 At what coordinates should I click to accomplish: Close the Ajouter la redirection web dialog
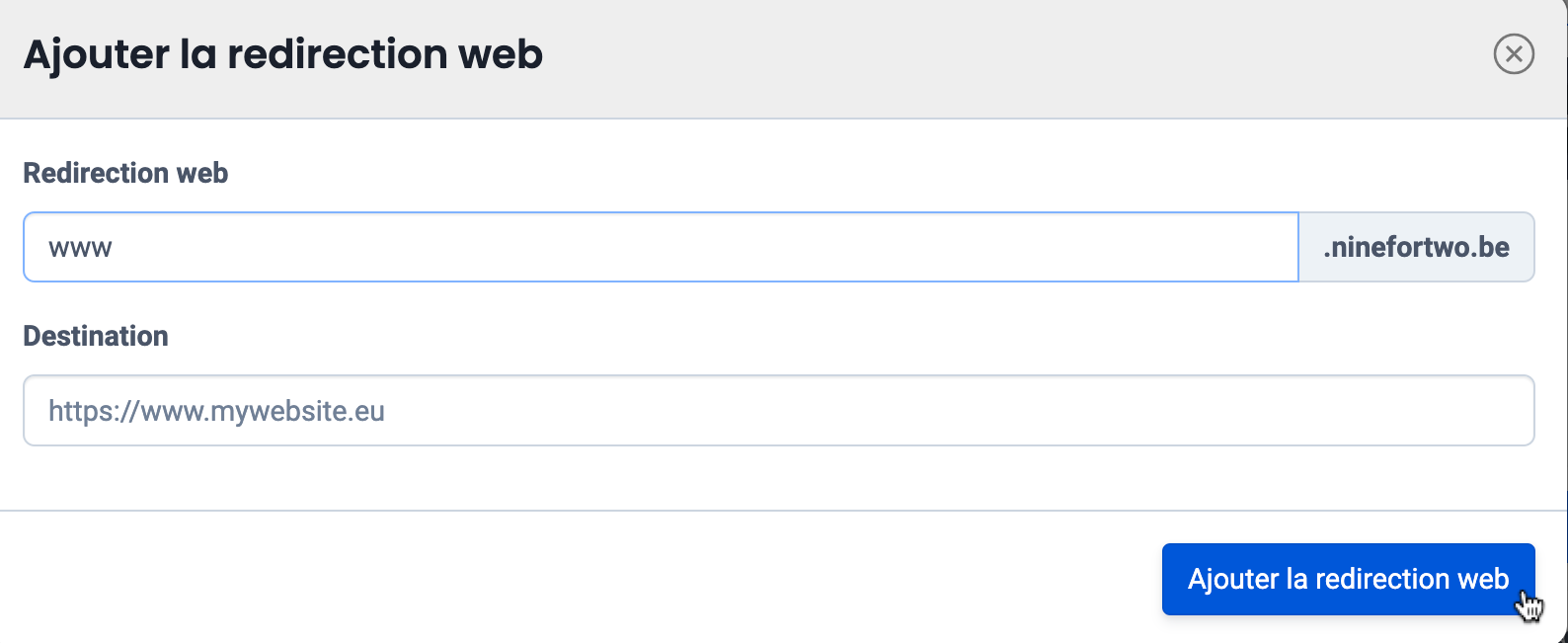[x=1514, y=53]
